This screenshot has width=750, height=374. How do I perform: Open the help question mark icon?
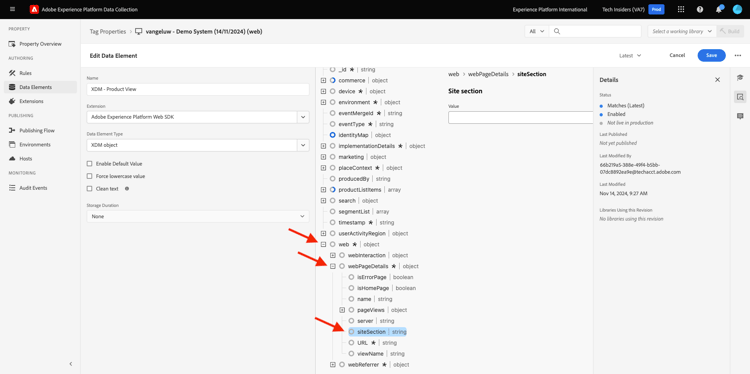click(x=700, y=10)
